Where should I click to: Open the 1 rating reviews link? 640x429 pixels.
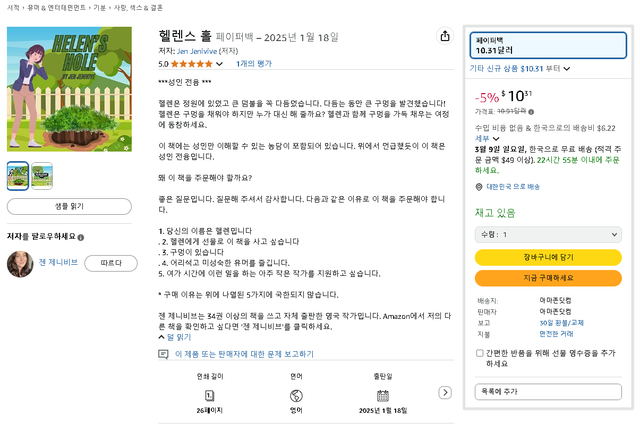pyautogui.click(x=253, y=64)
